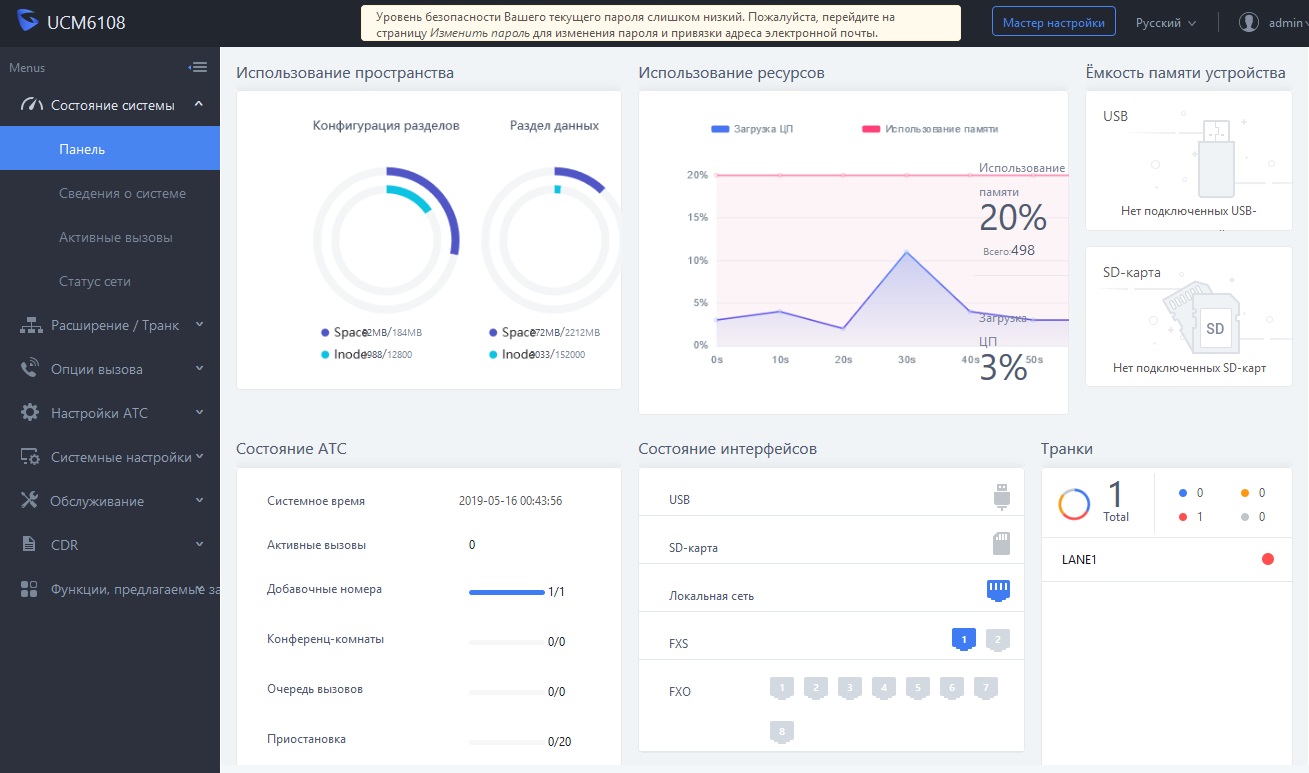Click the memory usage 20% value
The height and width of the screenshot is (773, 1309).
click(1013, 217)
